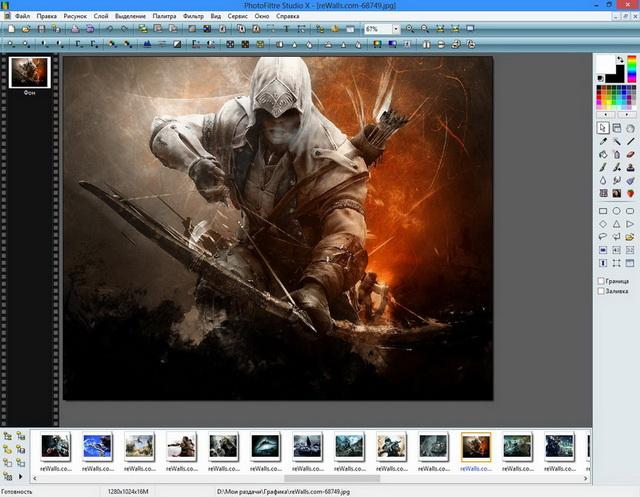Choose the lasso selection shape
Image resolution: width=640 pixels, height=497 pixels.
tap(603, 237)
